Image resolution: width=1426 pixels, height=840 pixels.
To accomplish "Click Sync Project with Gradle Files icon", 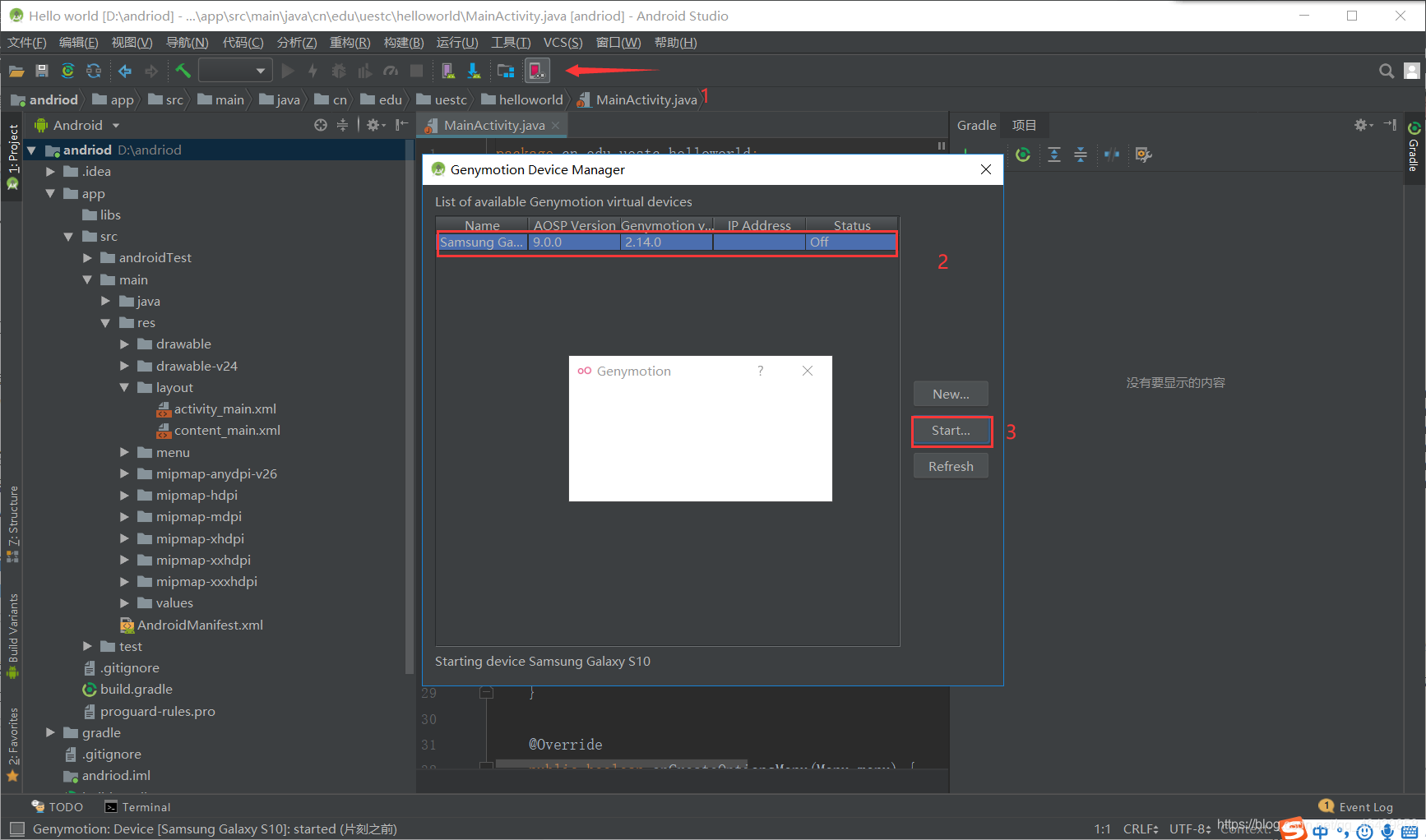I will (67, 72).
